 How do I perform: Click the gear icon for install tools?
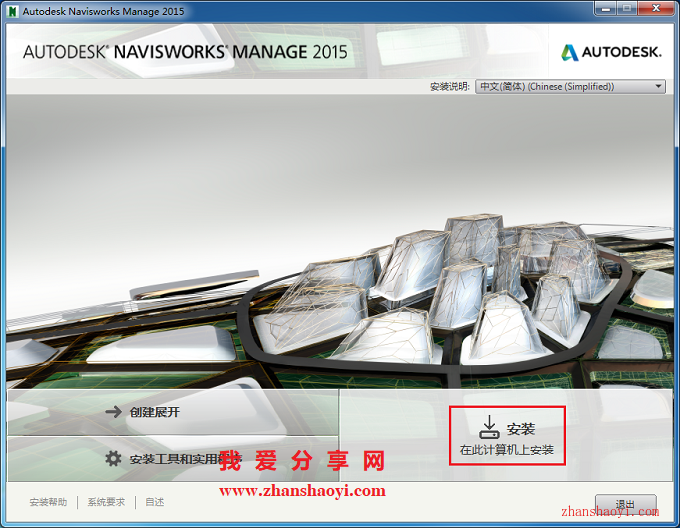point(113,458)
